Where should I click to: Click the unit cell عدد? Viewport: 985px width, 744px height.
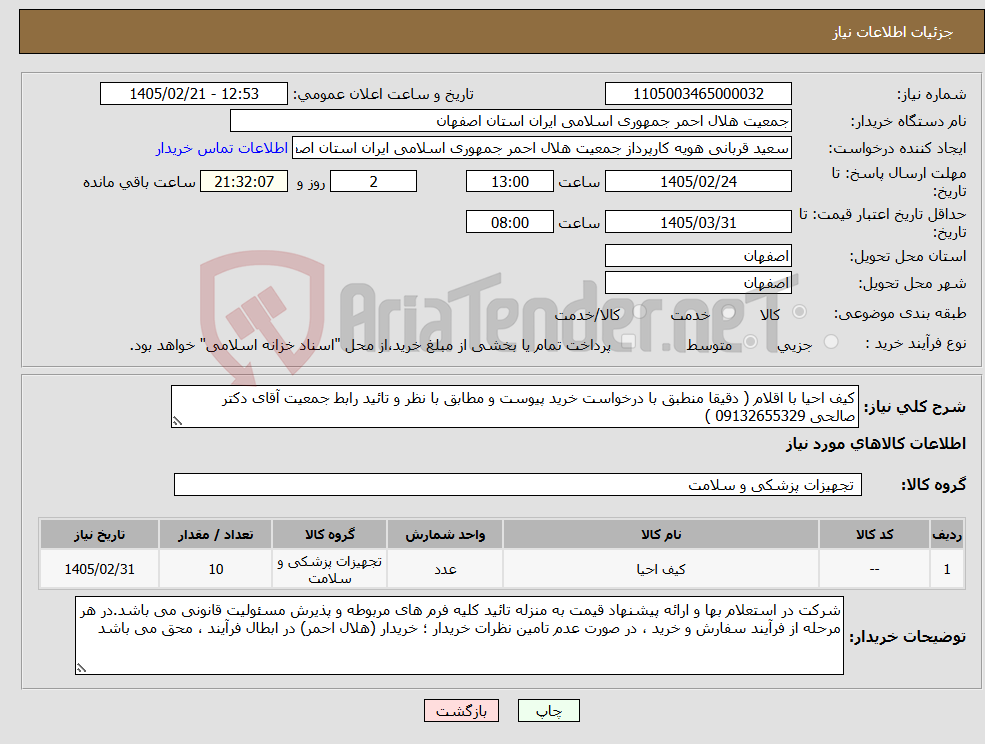pos(445,569)
